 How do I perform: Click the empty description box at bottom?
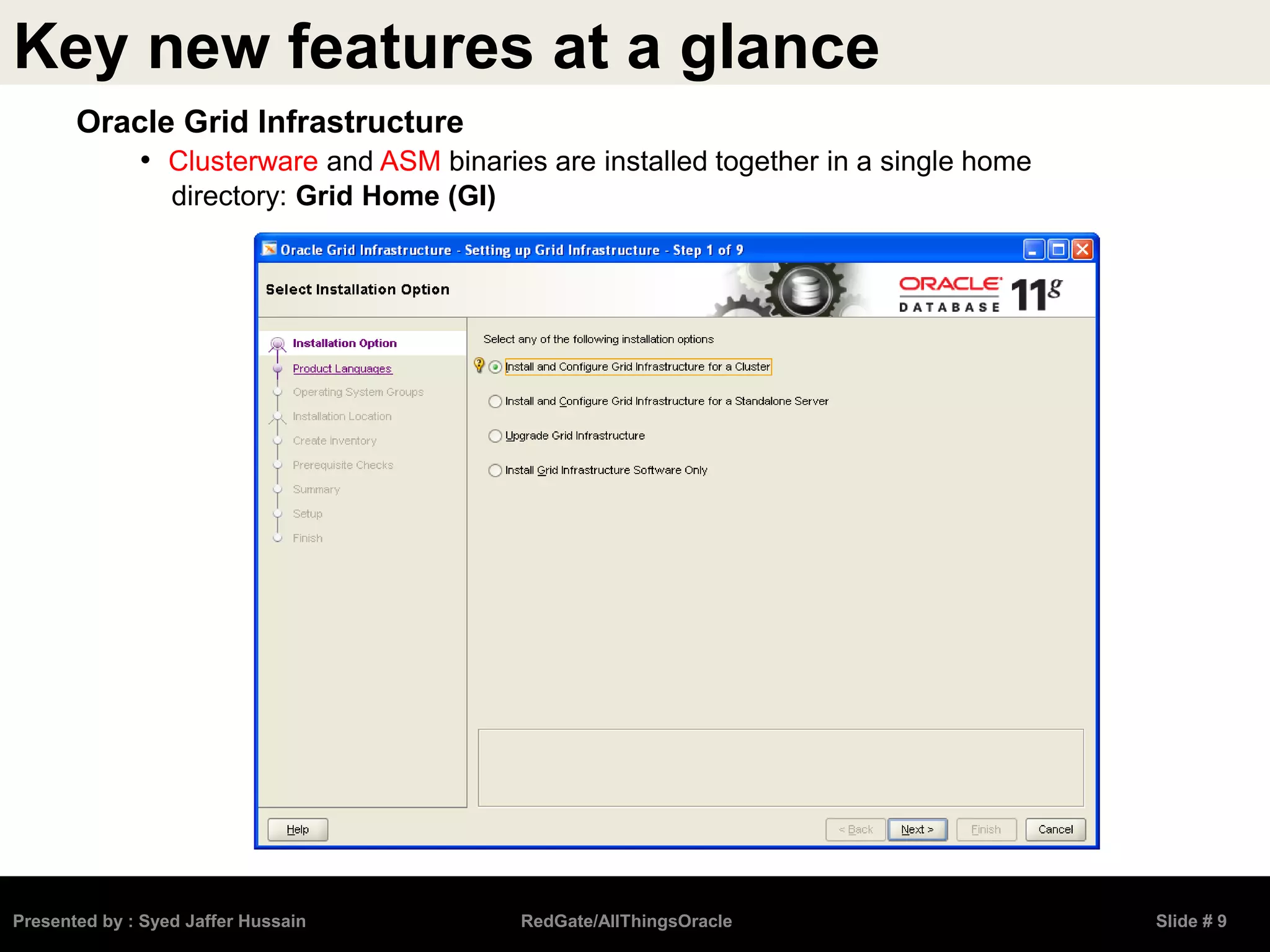[781, 768]
